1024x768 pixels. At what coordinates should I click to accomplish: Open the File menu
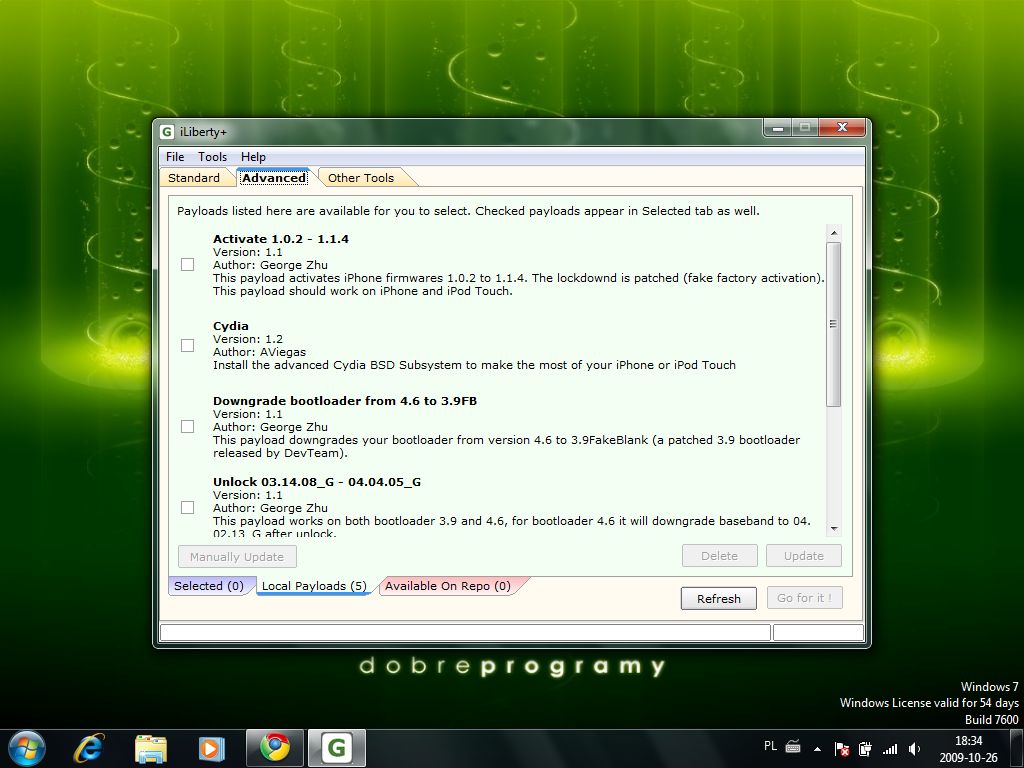pos(175,157)
